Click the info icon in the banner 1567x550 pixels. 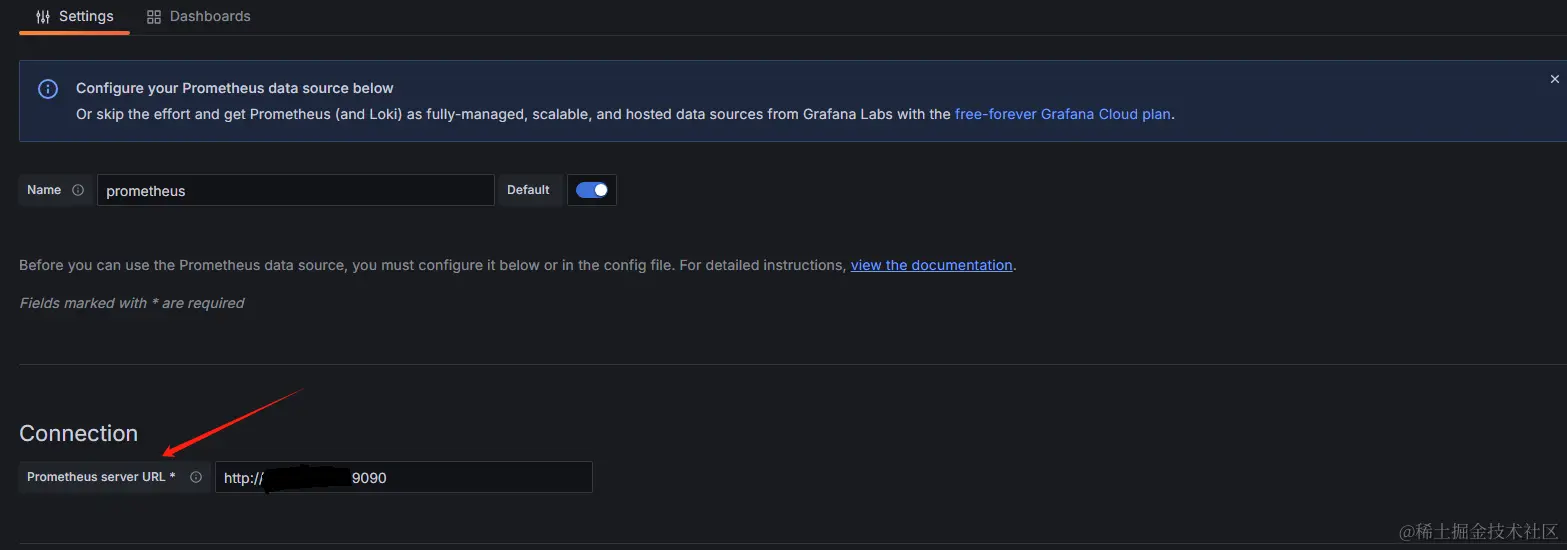click(48, 89)
